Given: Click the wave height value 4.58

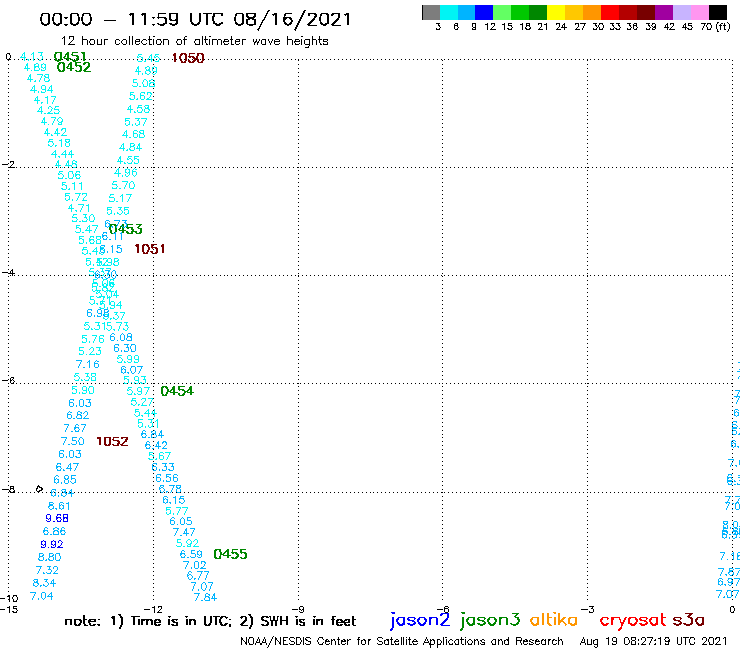Looking at the screenshot, I should tap(138, 109).
